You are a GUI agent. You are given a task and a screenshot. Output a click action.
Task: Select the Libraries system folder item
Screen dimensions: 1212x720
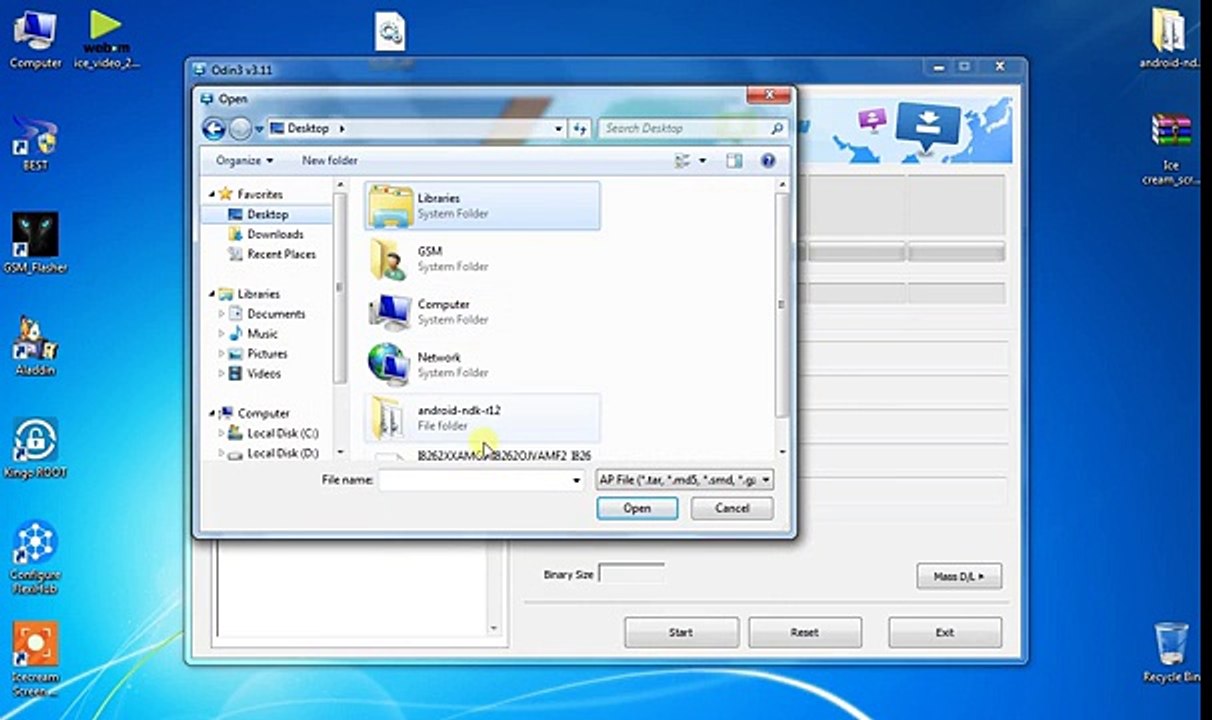(x=483, y=206)
